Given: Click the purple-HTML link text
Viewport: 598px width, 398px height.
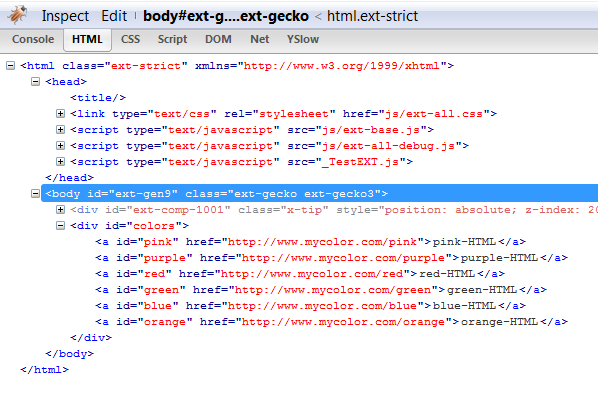Looking at the screenshot, I should pos(499,258).
